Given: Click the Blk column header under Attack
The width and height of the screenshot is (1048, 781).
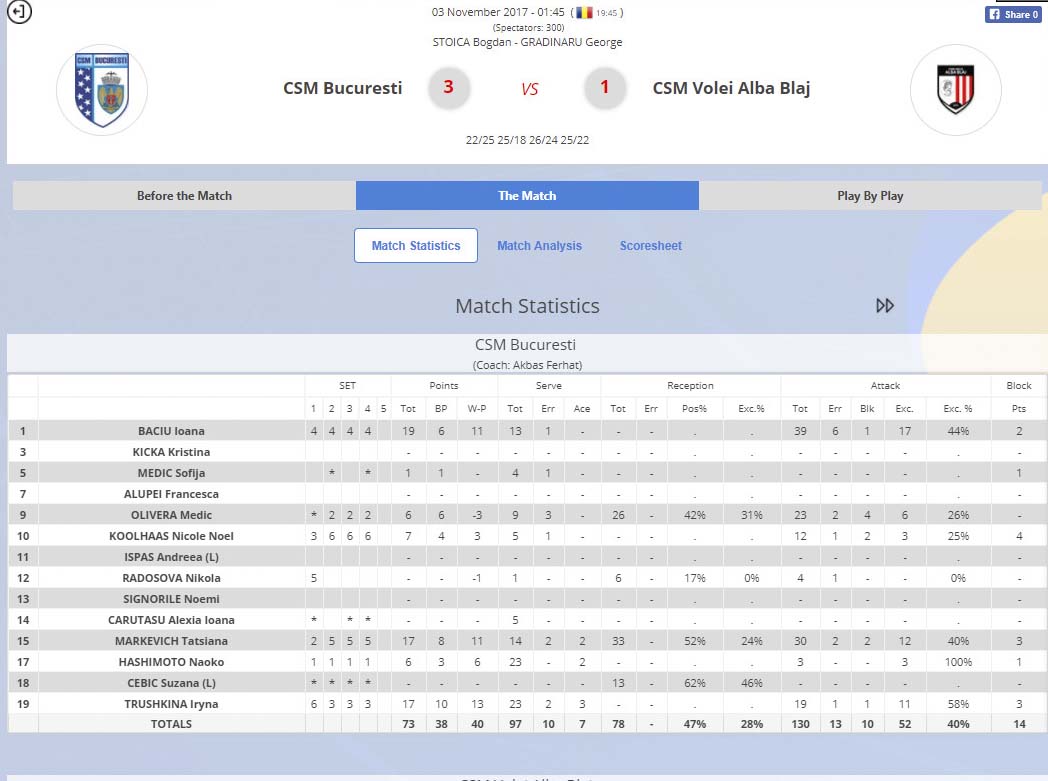Looking at the screenshot, I should (868, 408).
